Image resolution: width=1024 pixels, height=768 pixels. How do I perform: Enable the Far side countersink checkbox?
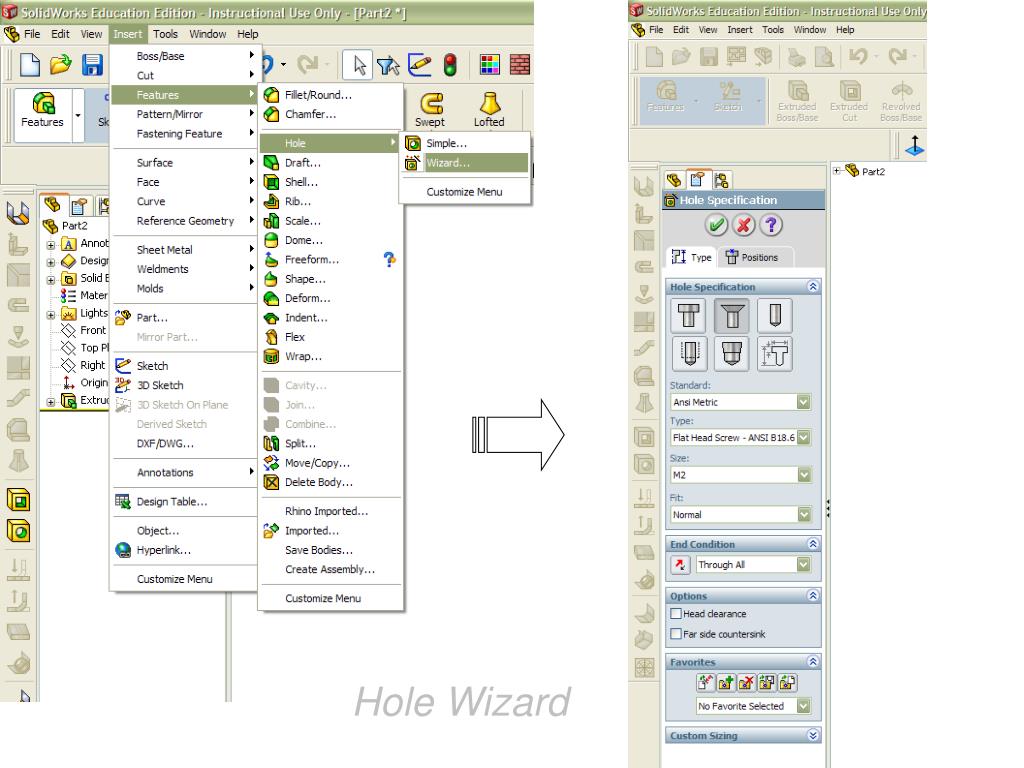[677, 634]
